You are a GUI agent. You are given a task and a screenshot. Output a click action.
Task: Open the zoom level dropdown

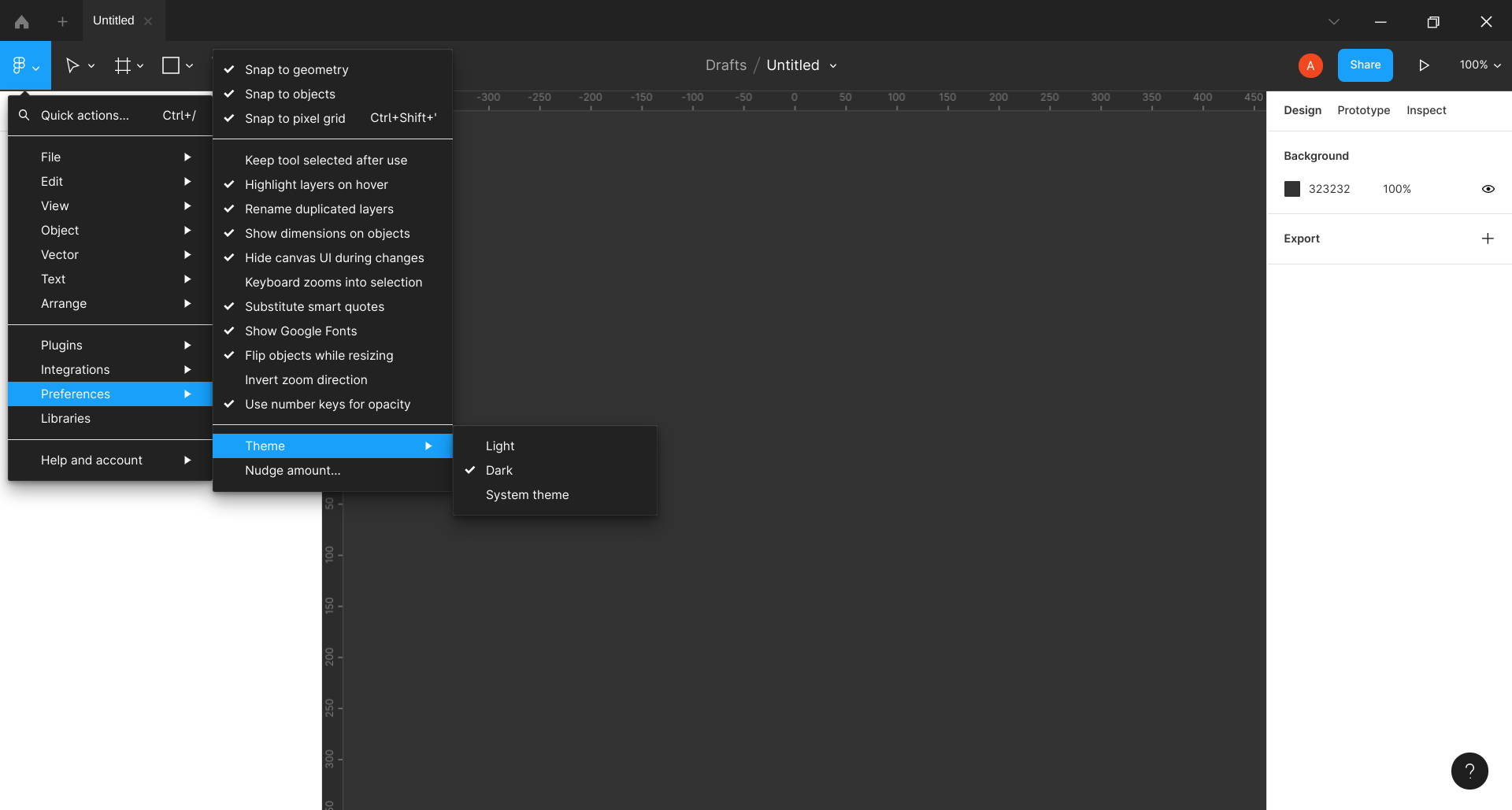(1478, 65)
